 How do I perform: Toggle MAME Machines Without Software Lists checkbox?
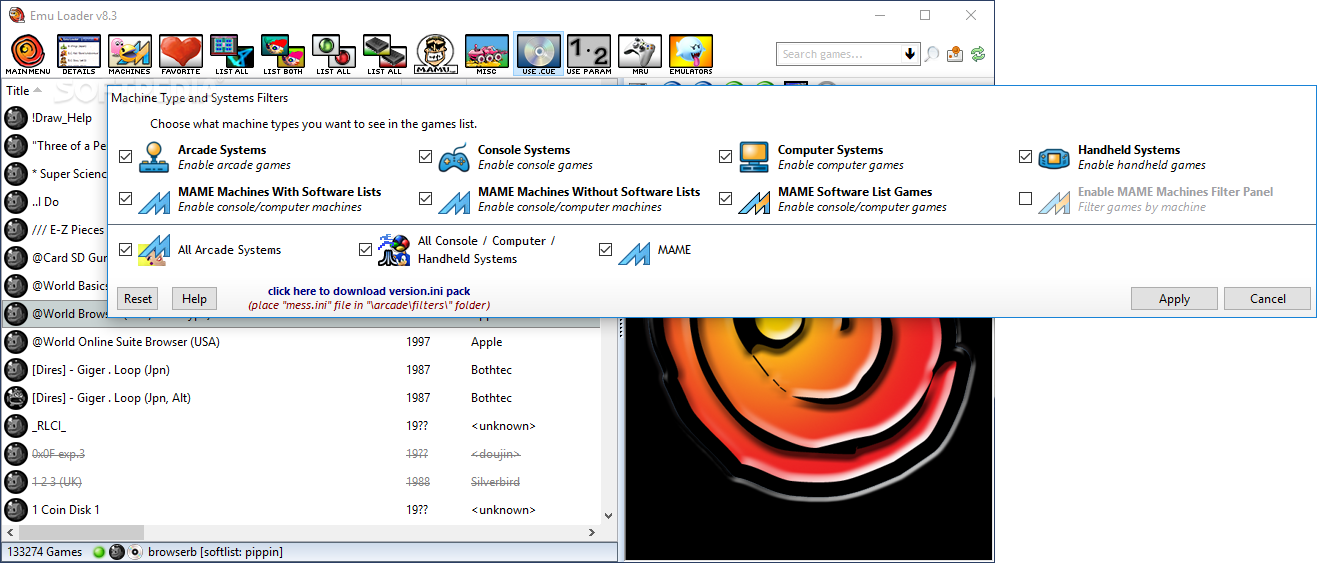point(425,199)
